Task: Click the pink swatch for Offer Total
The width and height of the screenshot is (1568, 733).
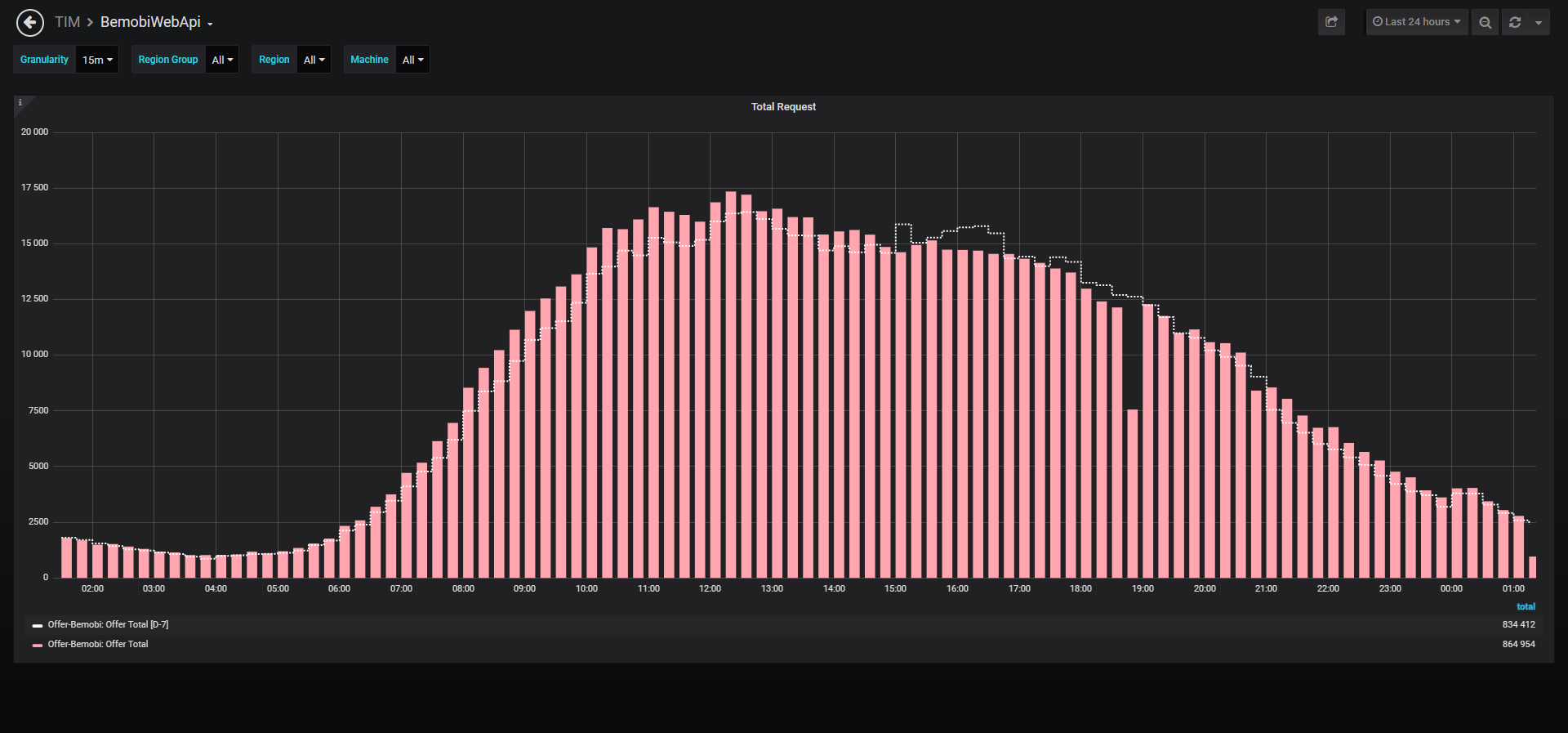Action: (38, 645)
